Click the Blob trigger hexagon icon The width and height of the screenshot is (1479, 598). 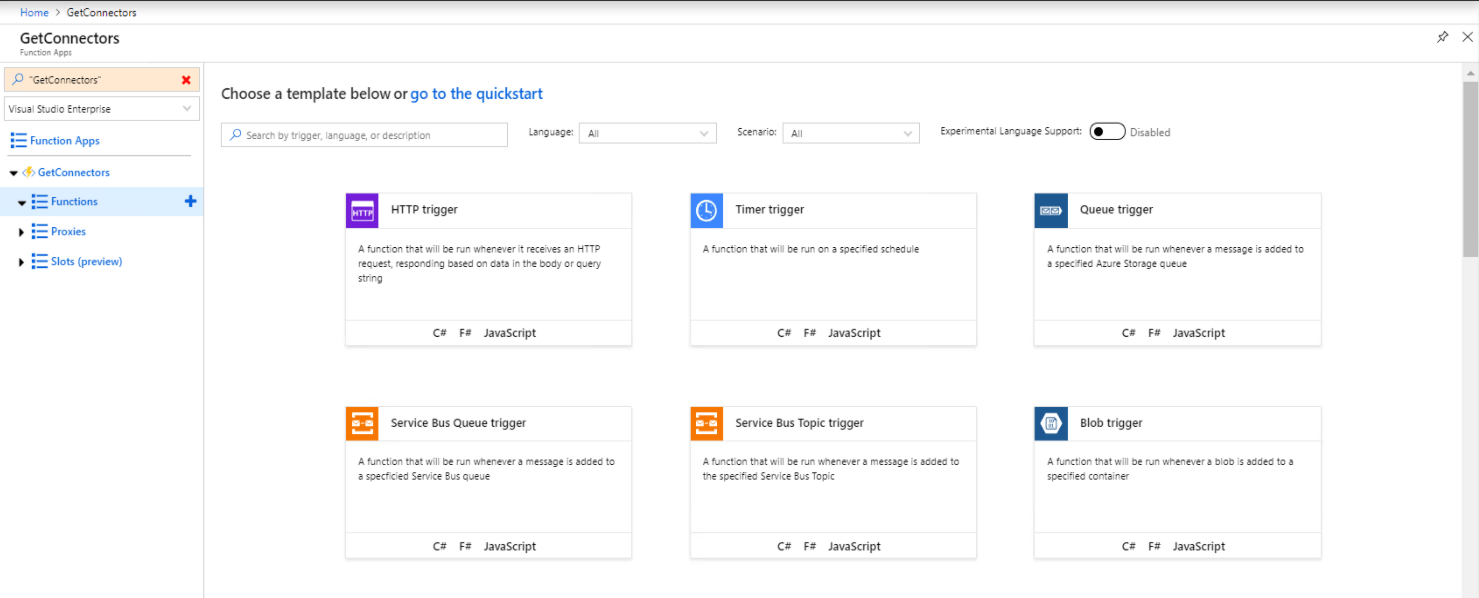[x=1050, y=423]
